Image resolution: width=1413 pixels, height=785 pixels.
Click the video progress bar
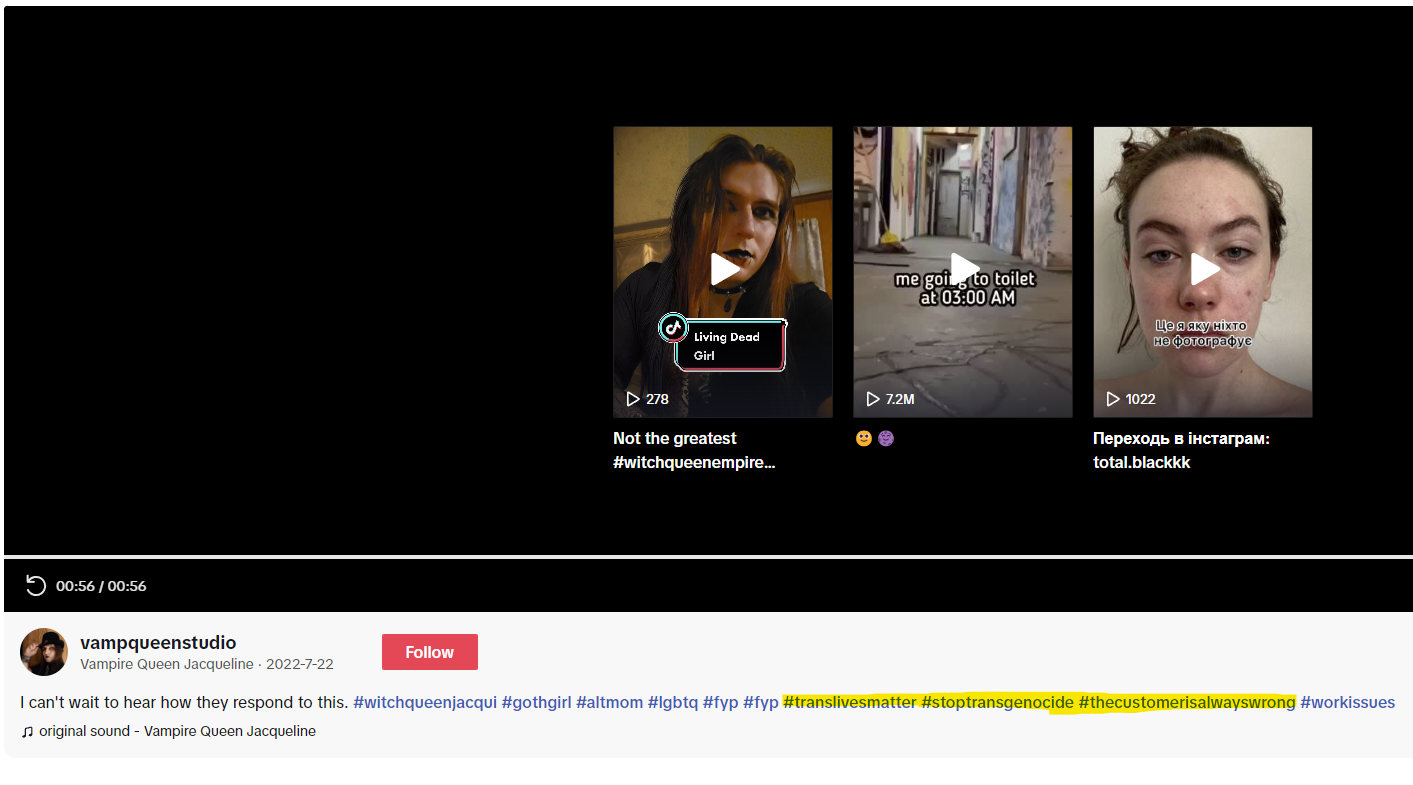coord(708,556)
